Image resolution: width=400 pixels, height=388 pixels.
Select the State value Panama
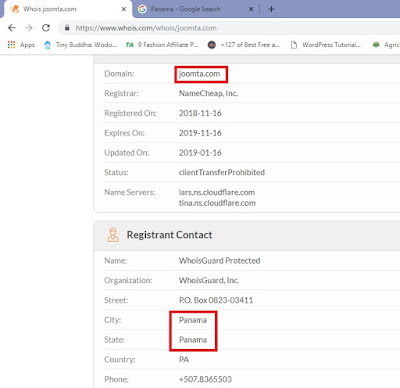[x=193, y=340]
